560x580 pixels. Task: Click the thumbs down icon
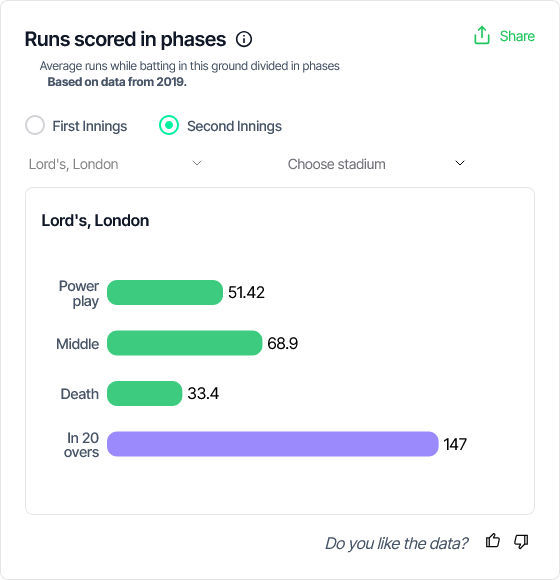(x=521, y=542)
